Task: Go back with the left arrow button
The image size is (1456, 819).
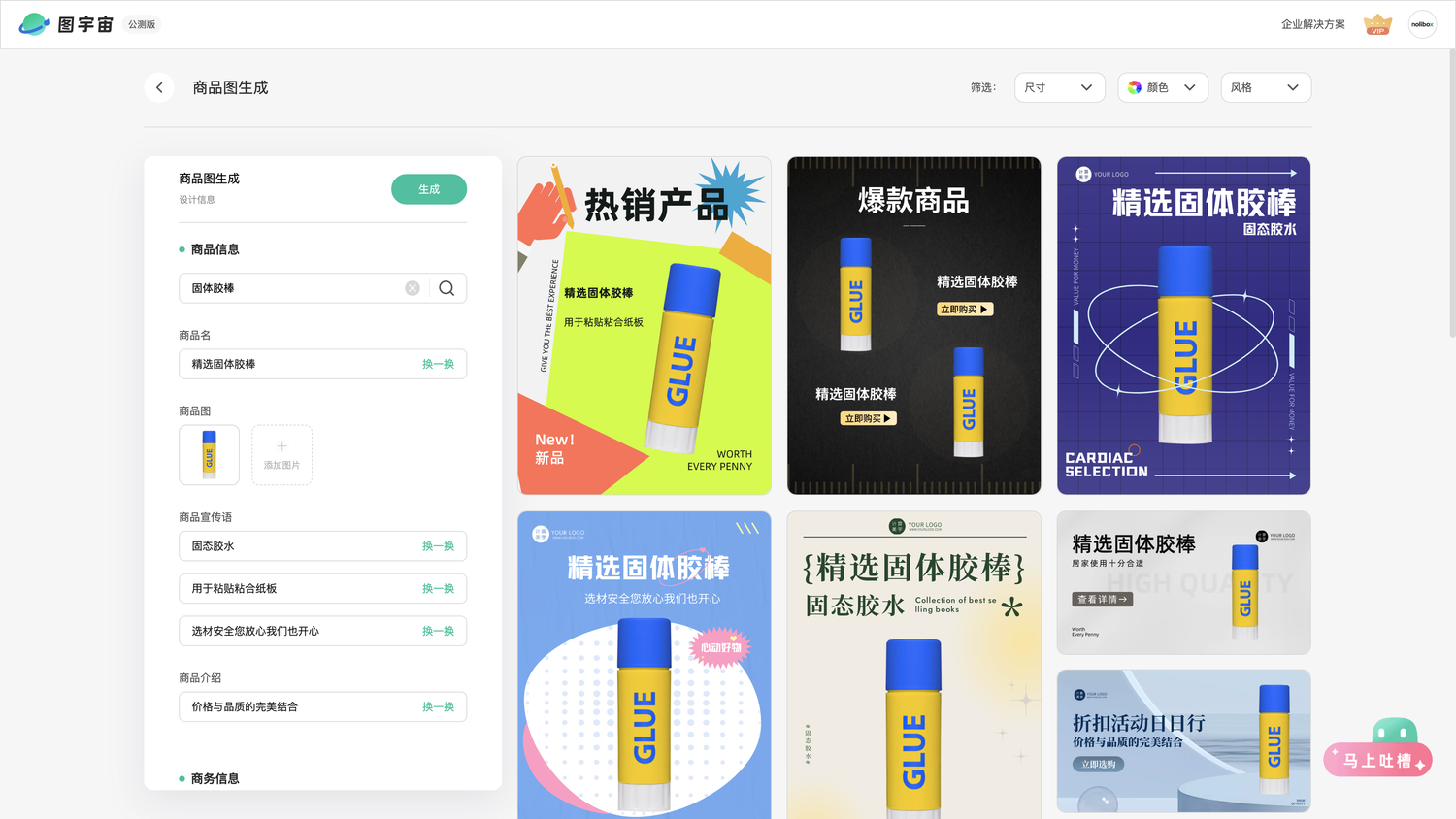Action: 159,87
